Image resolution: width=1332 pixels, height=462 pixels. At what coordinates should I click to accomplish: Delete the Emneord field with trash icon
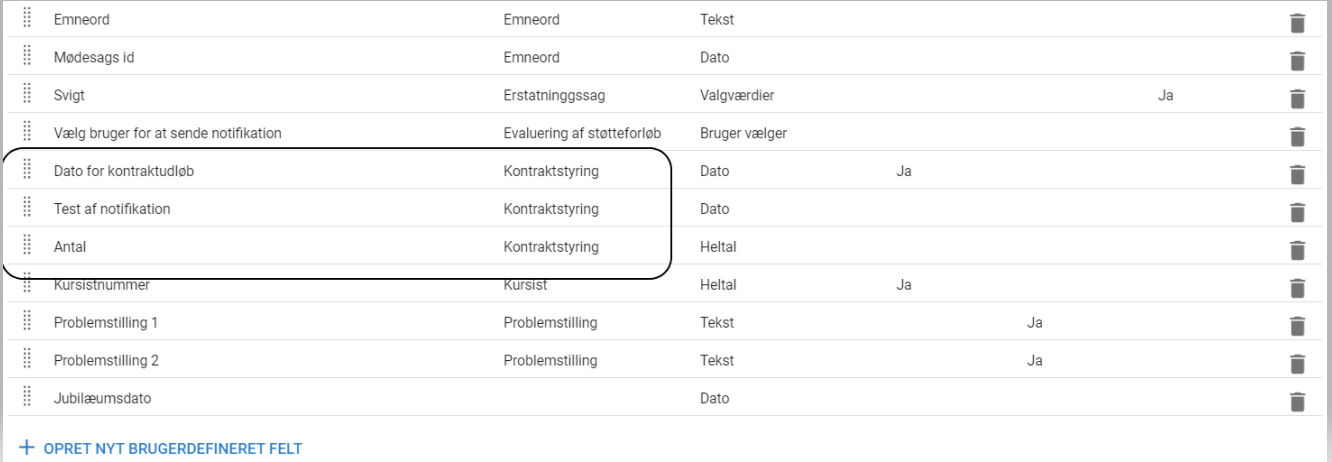[x=1297, y=23]
